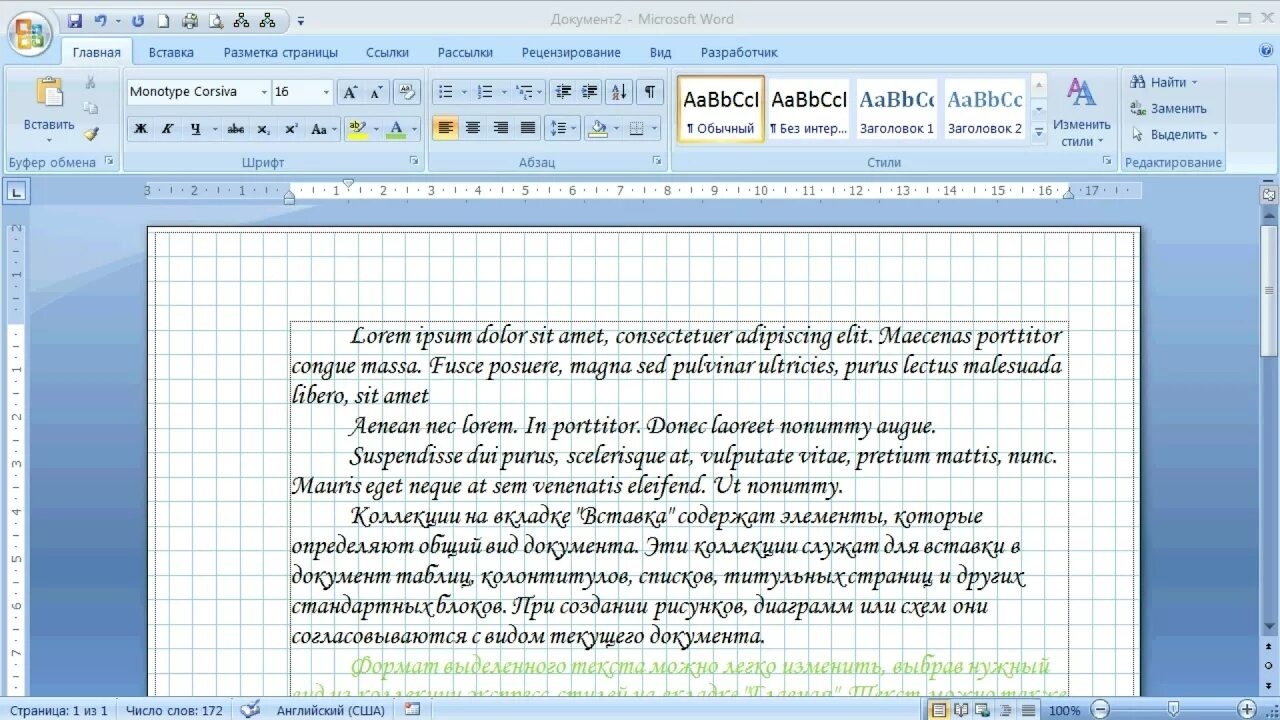Open the Вставка ribbon tab

coord(171,52)
